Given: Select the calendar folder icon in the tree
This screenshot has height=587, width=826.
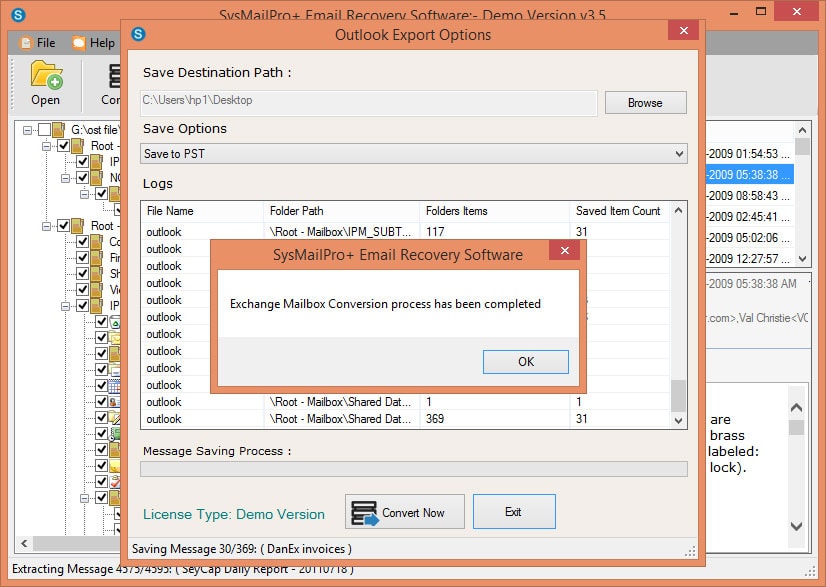Looking at the screenshot, I should coord(114,386).
